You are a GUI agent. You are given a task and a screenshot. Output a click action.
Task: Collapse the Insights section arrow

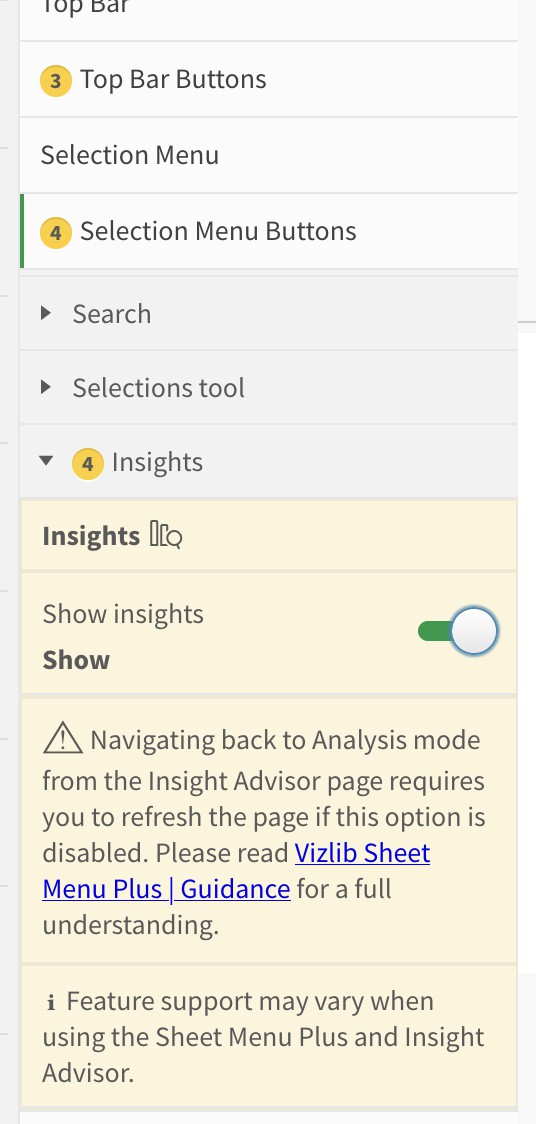pyautogui.click(x=47, y=461)
